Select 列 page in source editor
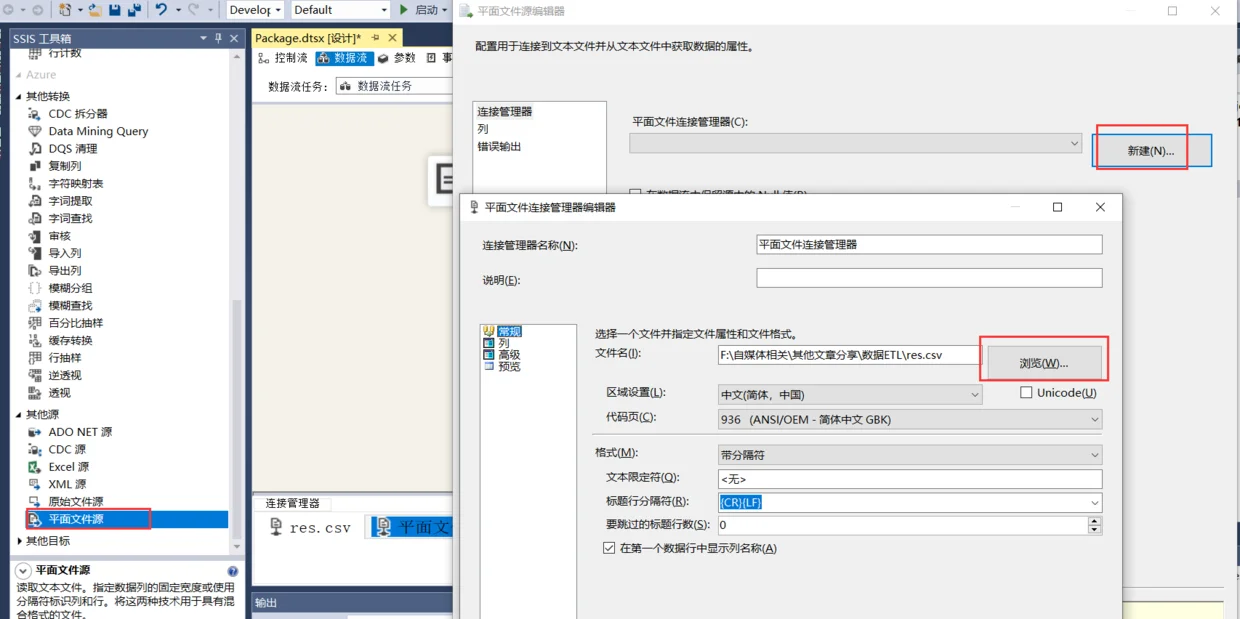 [483, 129]
